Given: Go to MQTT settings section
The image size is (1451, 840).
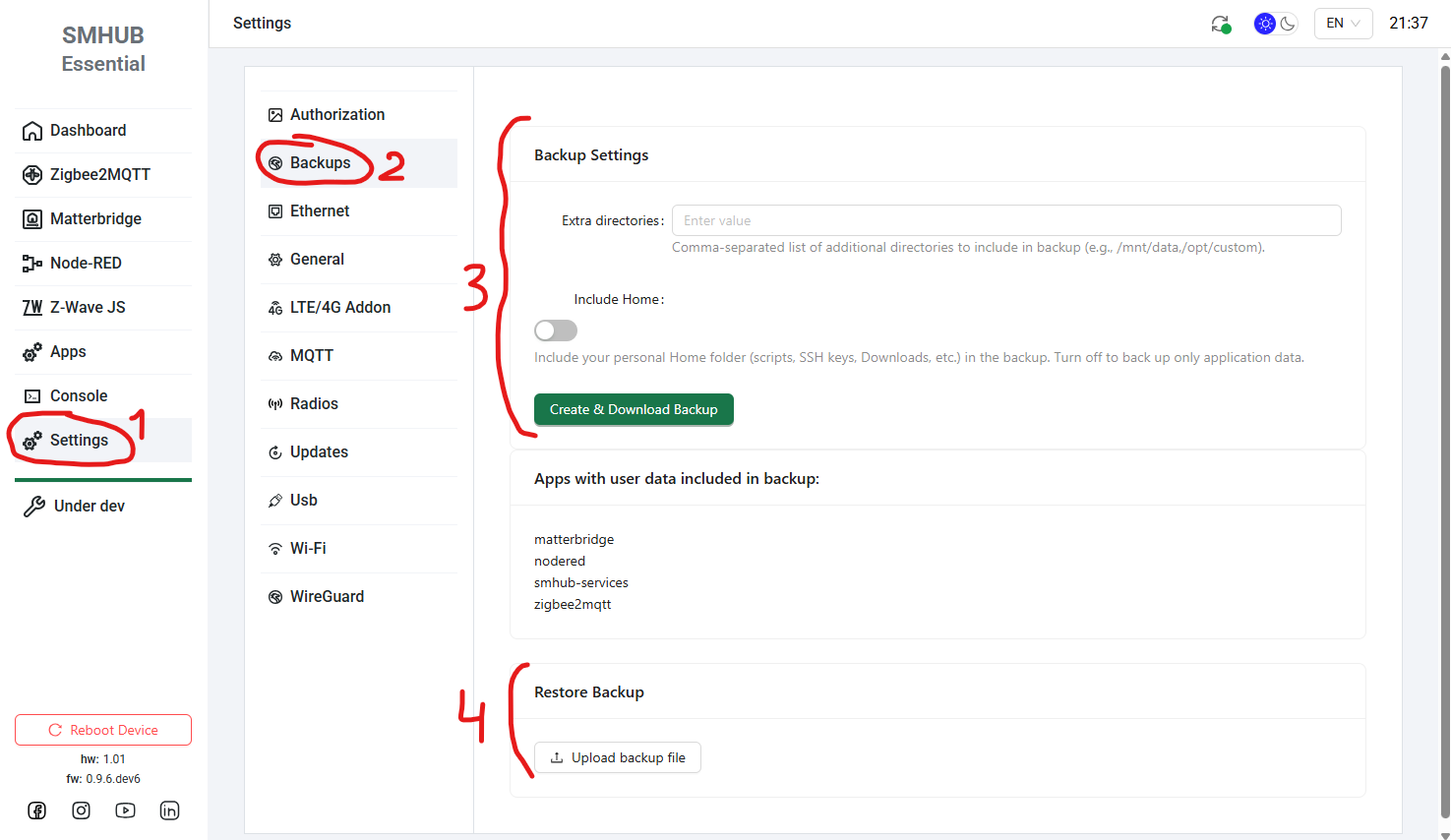Looking at the screenshot, I should click(x=311, y=355).
